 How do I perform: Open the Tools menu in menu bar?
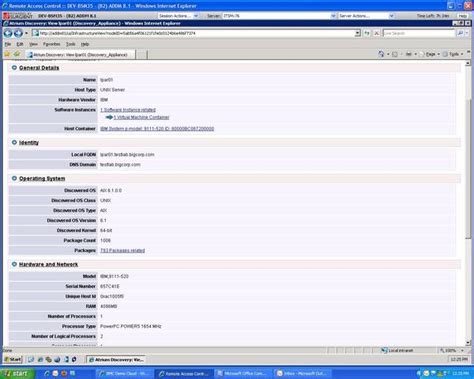coord(70,44)
